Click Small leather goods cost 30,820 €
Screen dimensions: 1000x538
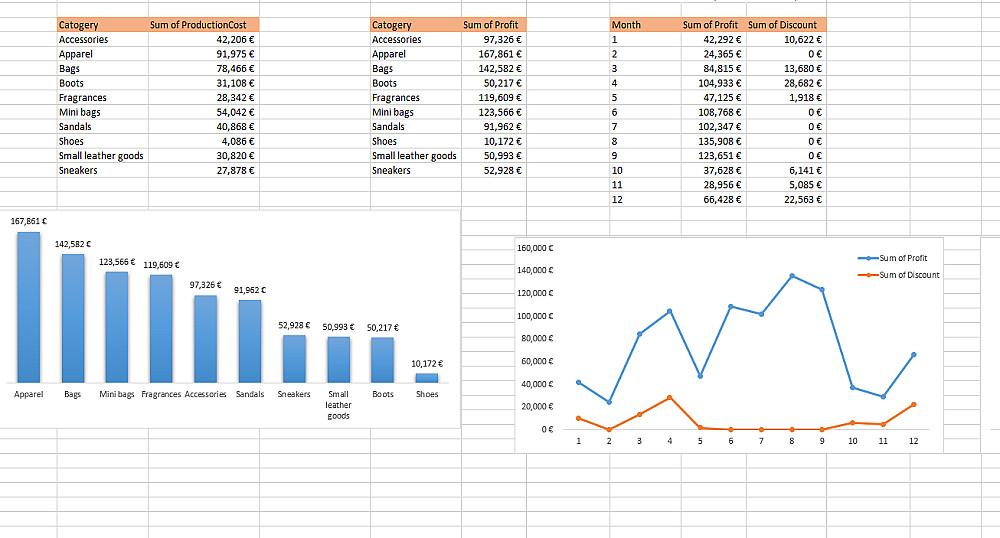[203, 156]
